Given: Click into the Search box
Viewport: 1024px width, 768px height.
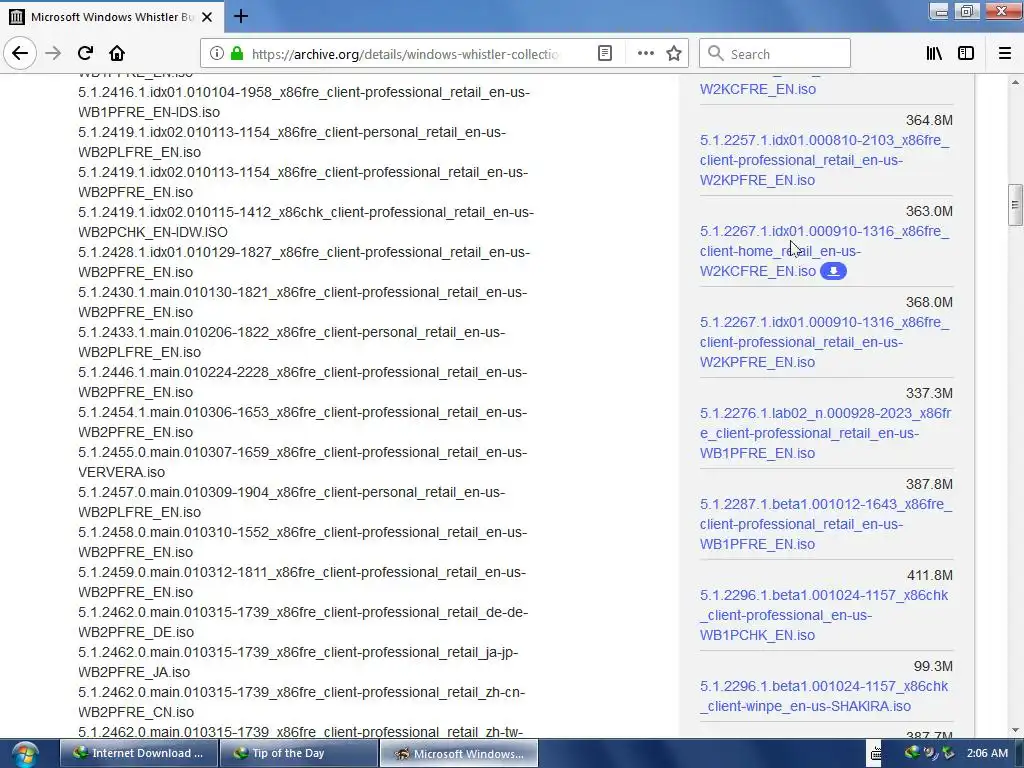Looking at the screenshot, I should click(x=775, y=54).
